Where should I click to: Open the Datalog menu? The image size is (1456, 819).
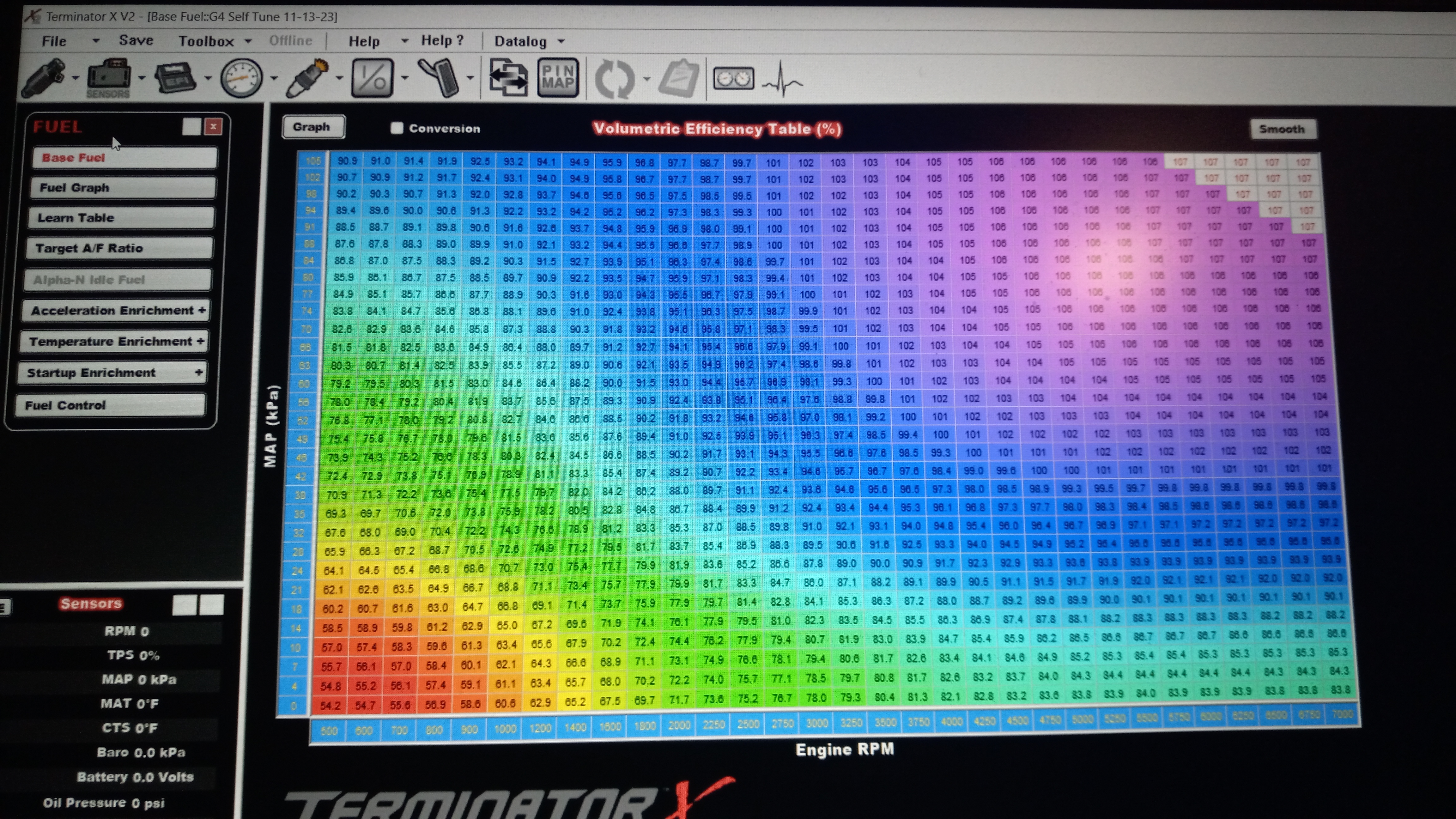(x=521, y=41)
